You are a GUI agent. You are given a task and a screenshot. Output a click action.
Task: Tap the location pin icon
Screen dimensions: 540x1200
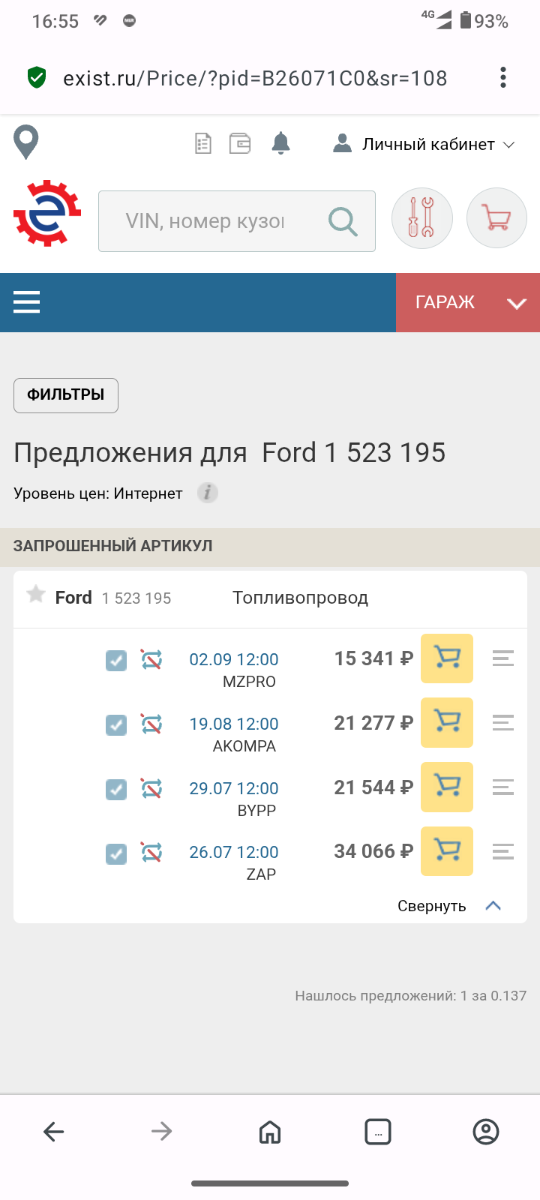tap(26, 142)
